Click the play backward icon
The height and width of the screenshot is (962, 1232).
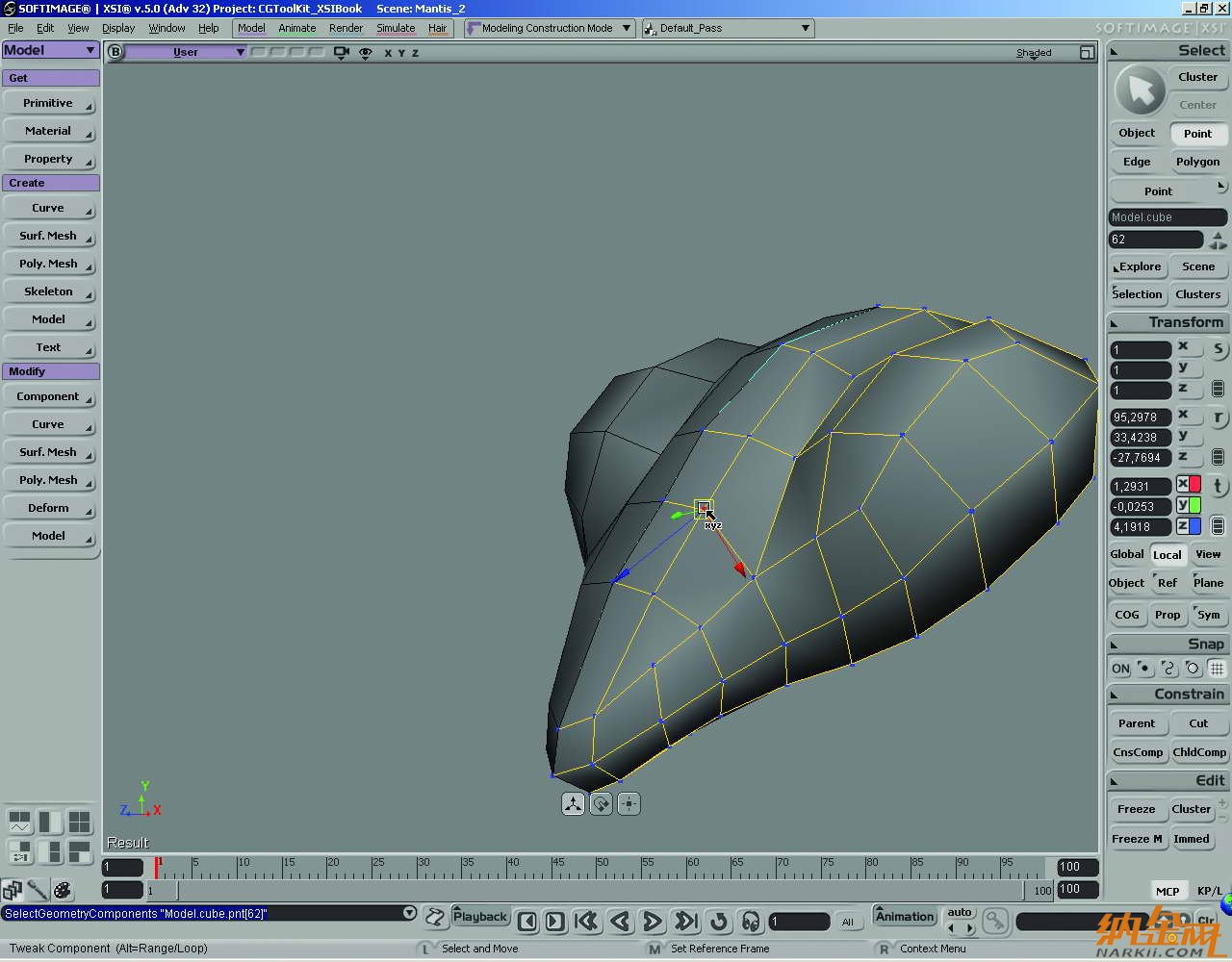[621, 922]
